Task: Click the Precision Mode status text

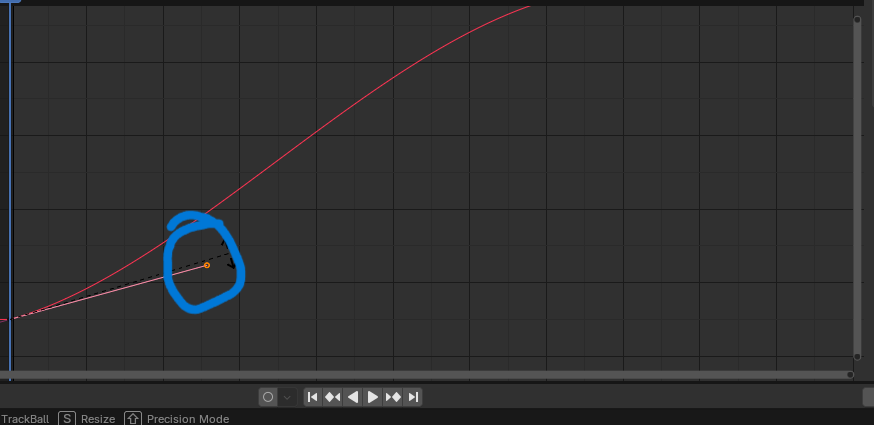Action: tap(188, 419)
